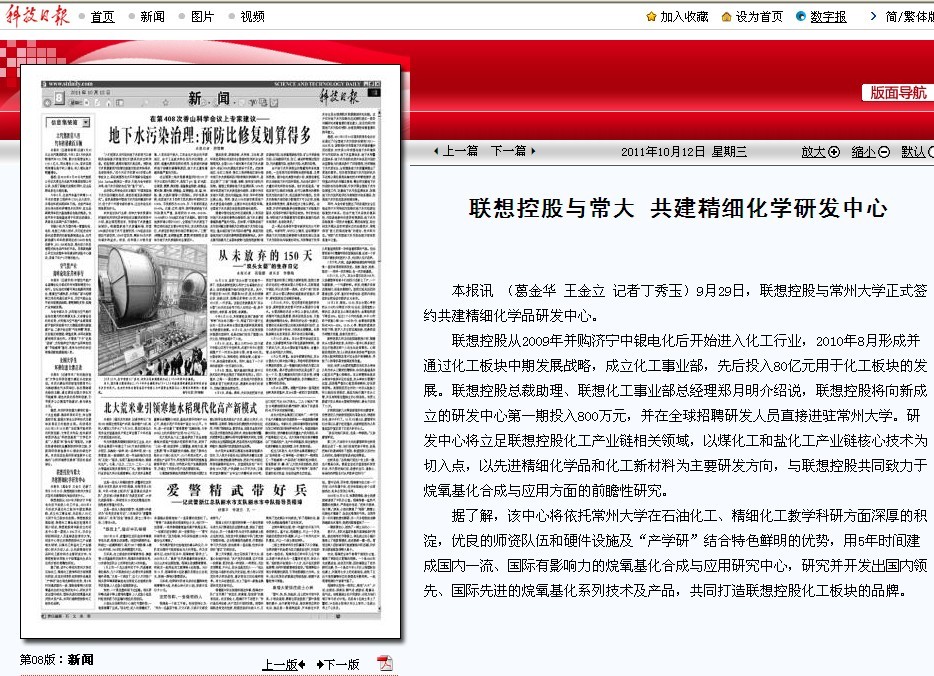Go to the next page with 下一版
Screen dimensions: 934x676
pos(343,665)
